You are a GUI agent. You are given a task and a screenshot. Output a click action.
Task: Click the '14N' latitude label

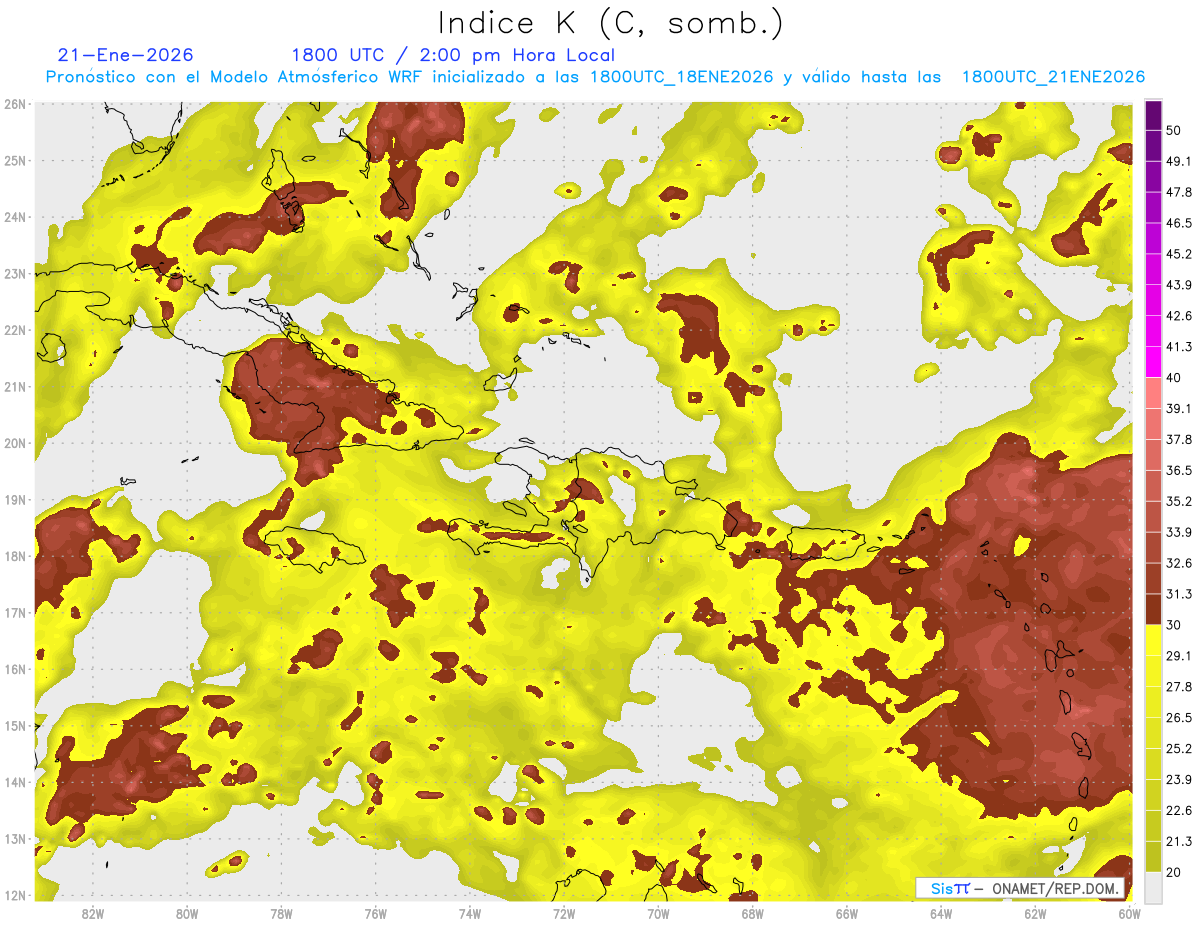pos(15,782)
